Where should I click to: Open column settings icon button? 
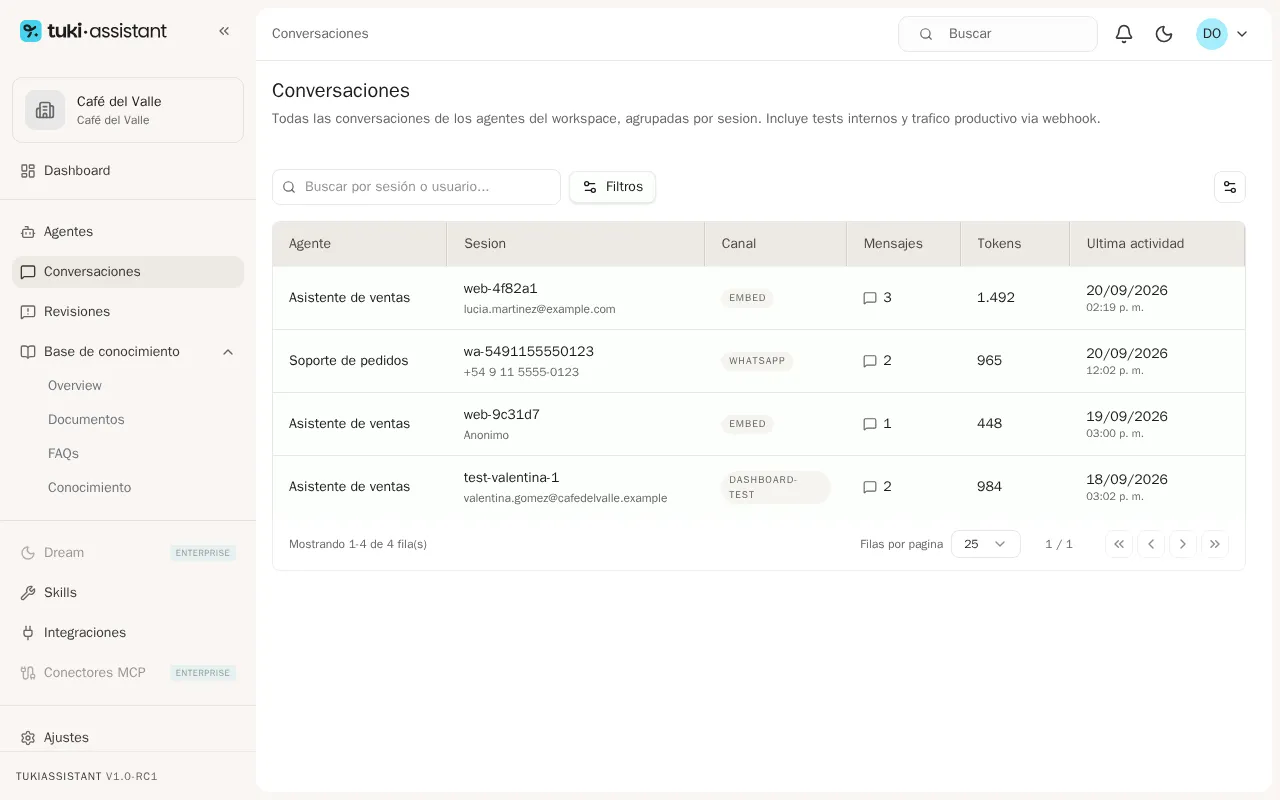click(1230, 187)
